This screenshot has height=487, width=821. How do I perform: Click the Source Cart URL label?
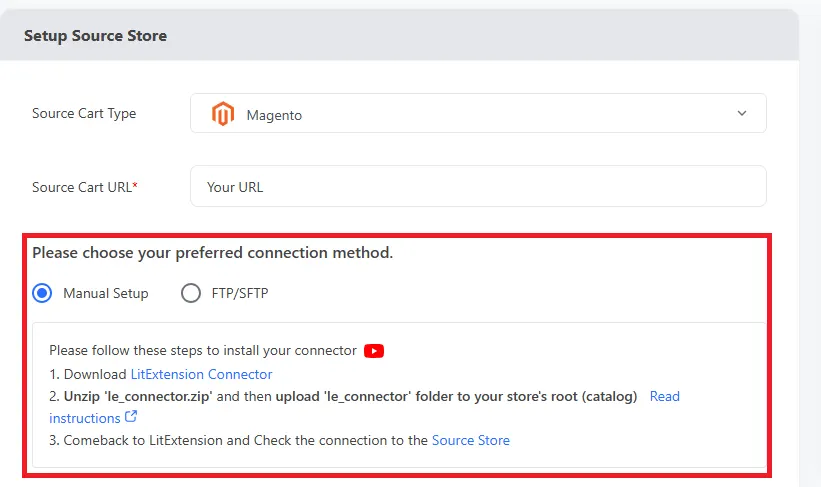point(85,187)
